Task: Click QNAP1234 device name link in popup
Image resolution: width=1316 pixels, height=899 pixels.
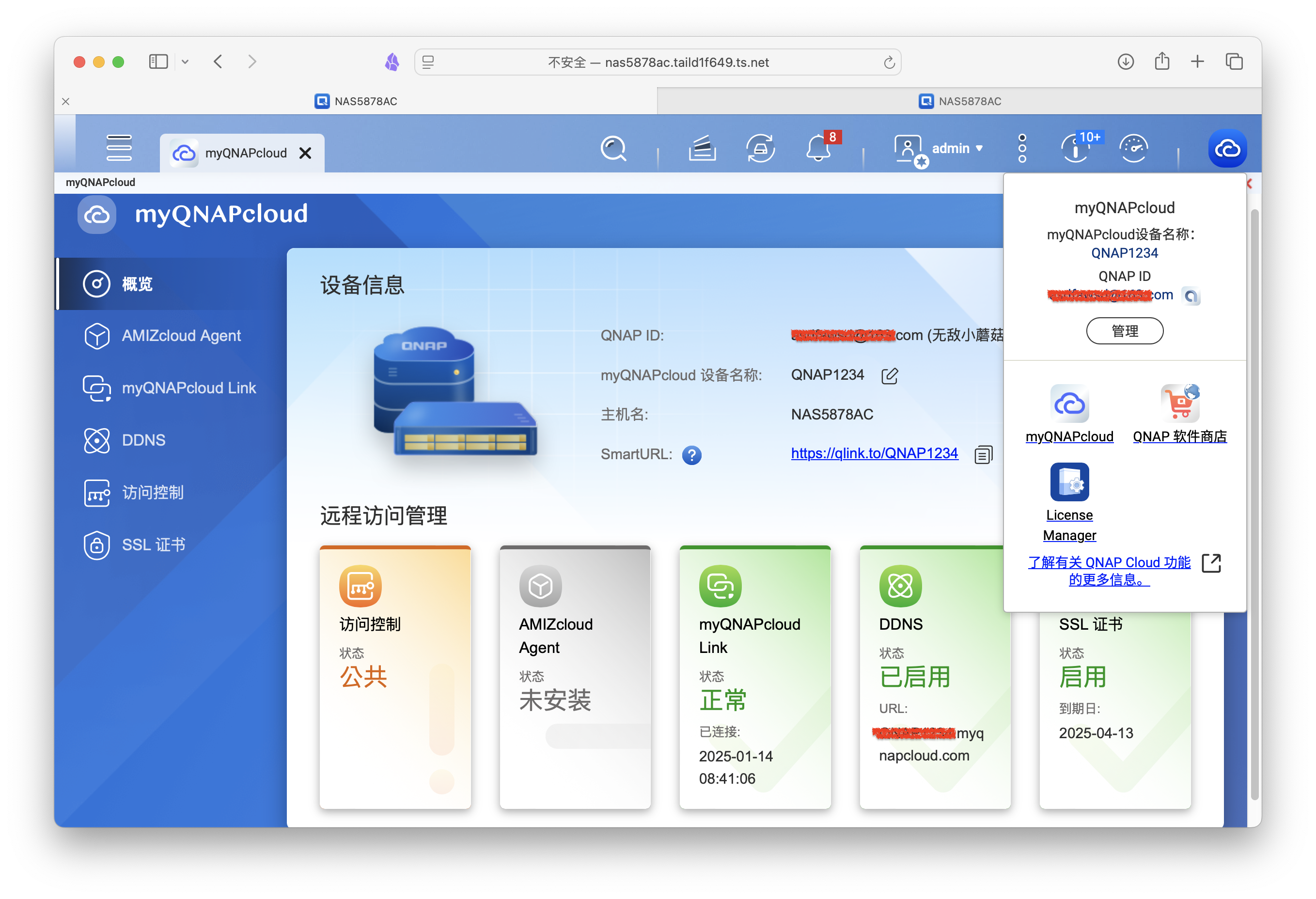Action: [1125, 253]
